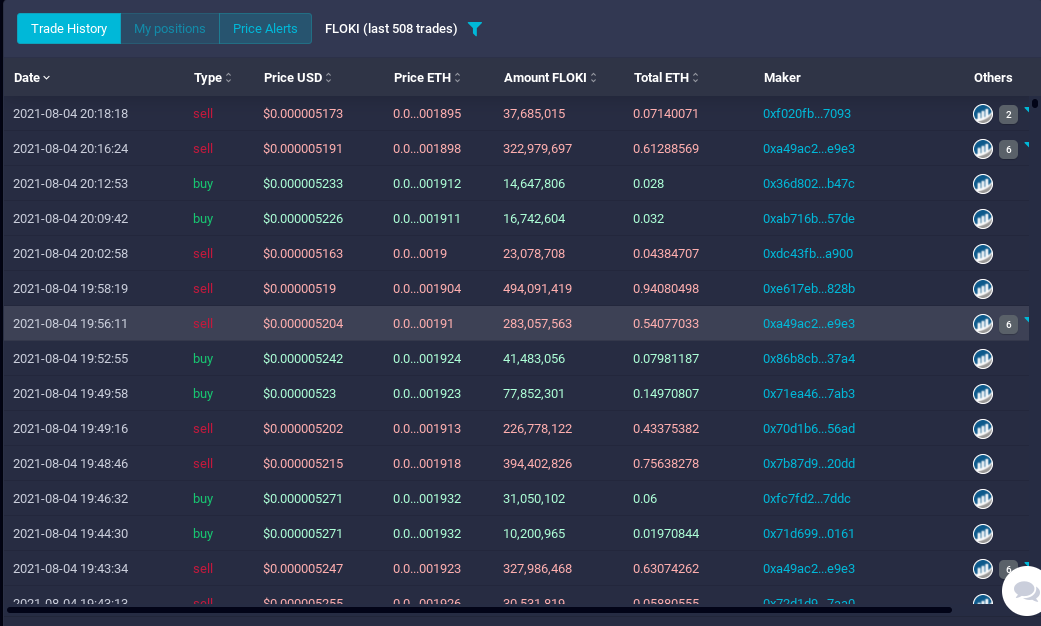Select the Trade History tab

pyautogui.click(x=68, y=29)
